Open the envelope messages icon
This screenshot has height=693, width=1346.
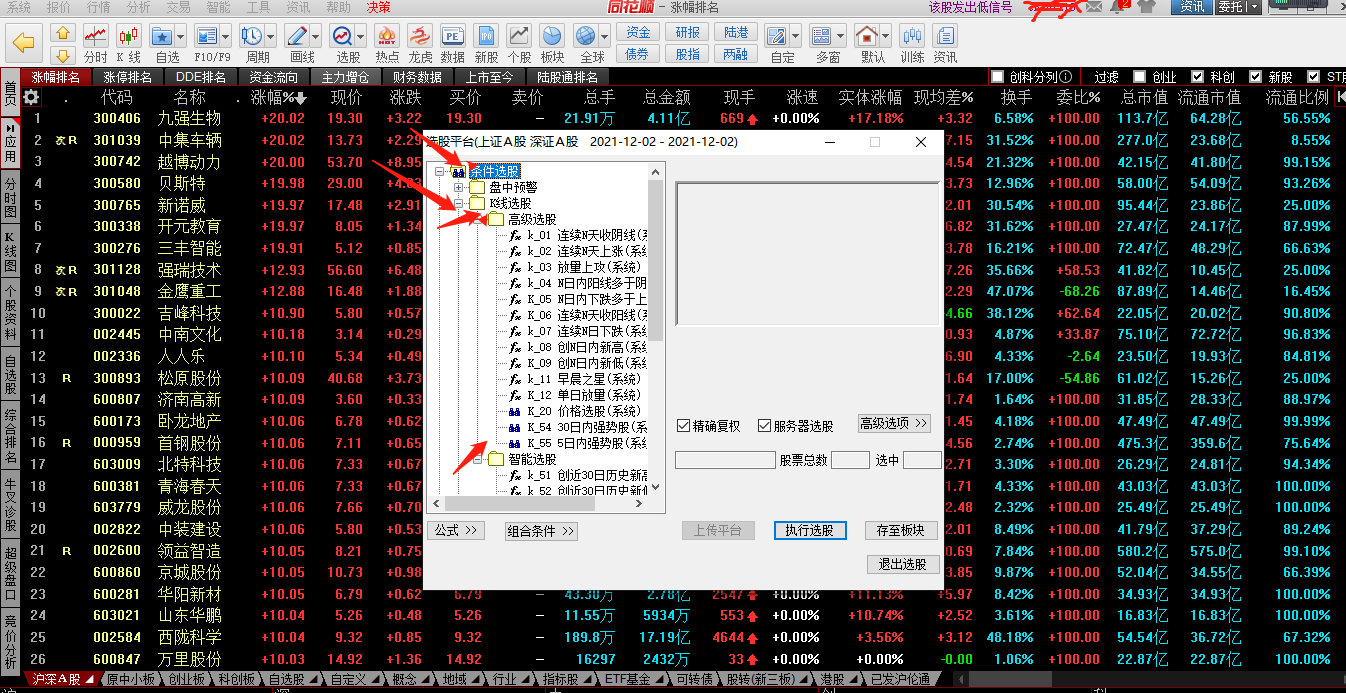[x=1095, y=7]
